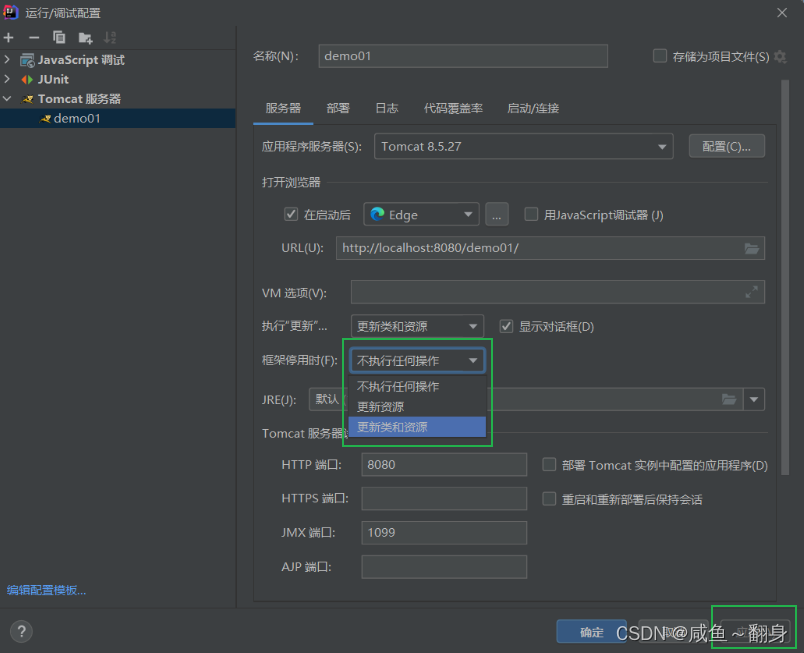Screen dimensions: 804x653
Task: Toggle store as project file checkbox
Action: (x=659, y=56)
